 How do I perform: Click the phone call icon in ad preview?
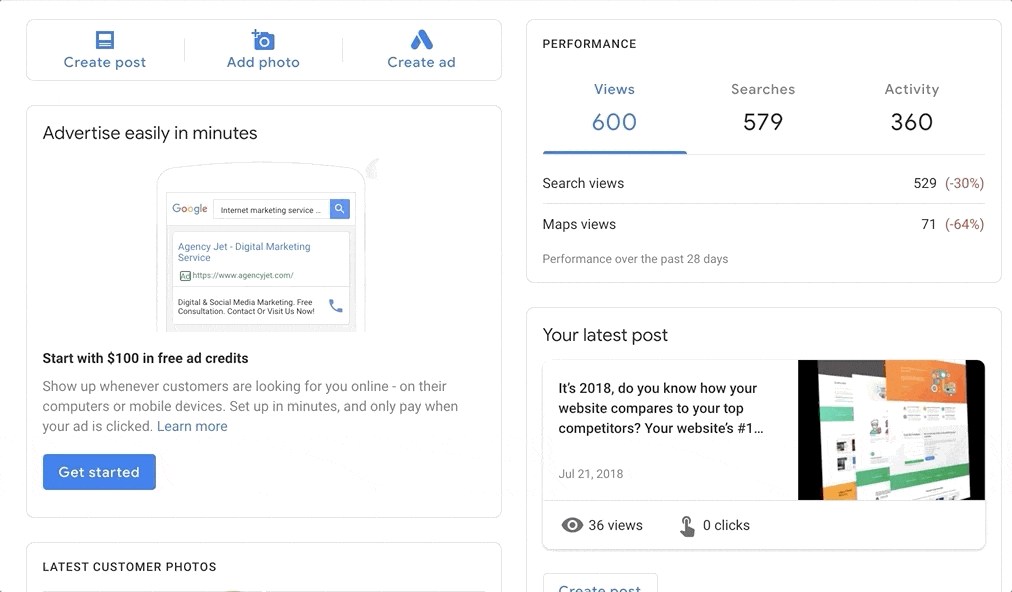coord(336,305)
